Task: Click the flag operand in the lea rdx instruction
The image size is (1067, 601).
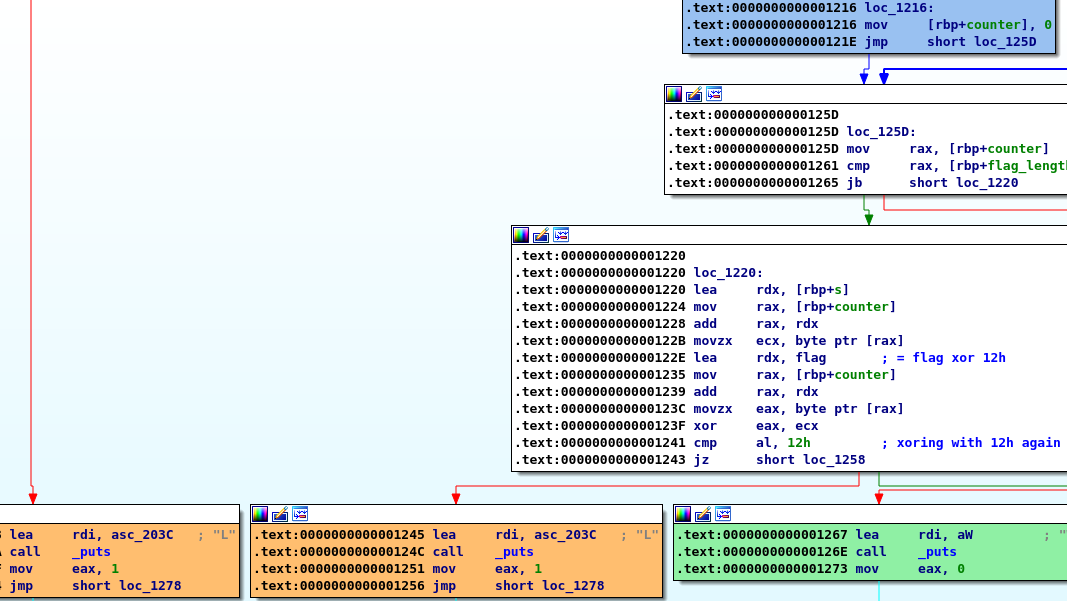Action: (811, 358)
